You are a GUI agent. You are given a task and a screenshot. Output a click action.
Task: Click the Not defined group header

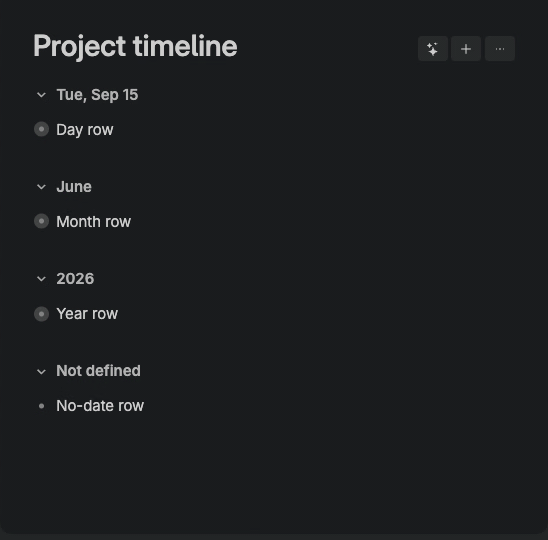(x=99, y=371)
